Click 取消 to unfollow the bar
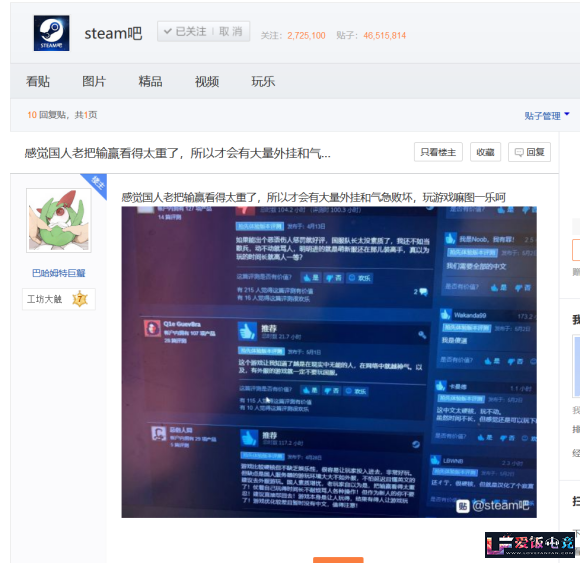580x563 pixels. [231, 31]
